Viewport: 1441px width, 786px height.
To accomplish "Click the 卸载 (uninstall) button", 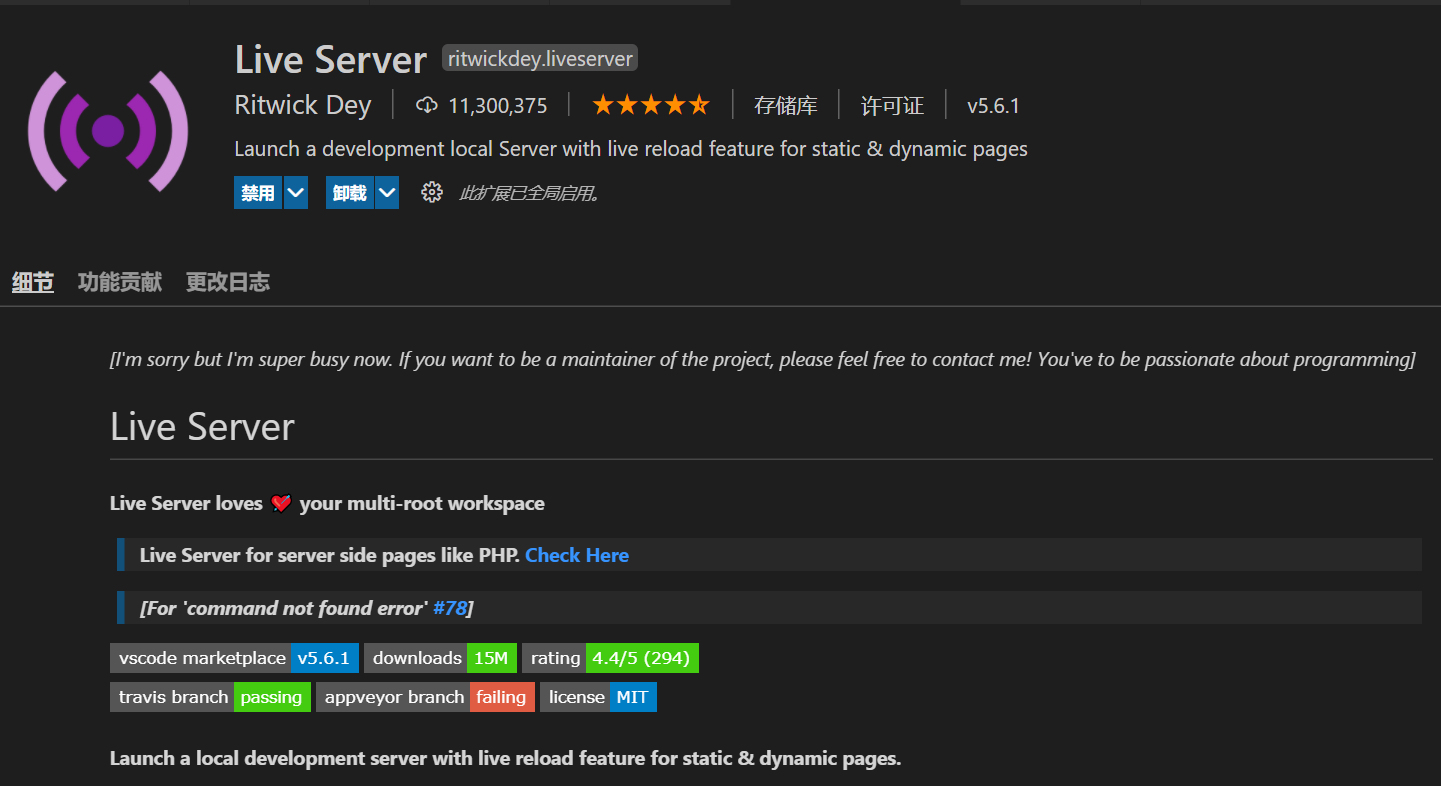I will point(350,193).
